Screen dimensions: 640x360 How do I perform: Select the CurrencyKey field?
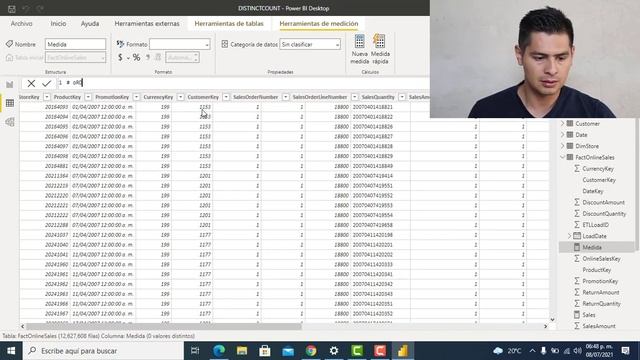[598, 169]
